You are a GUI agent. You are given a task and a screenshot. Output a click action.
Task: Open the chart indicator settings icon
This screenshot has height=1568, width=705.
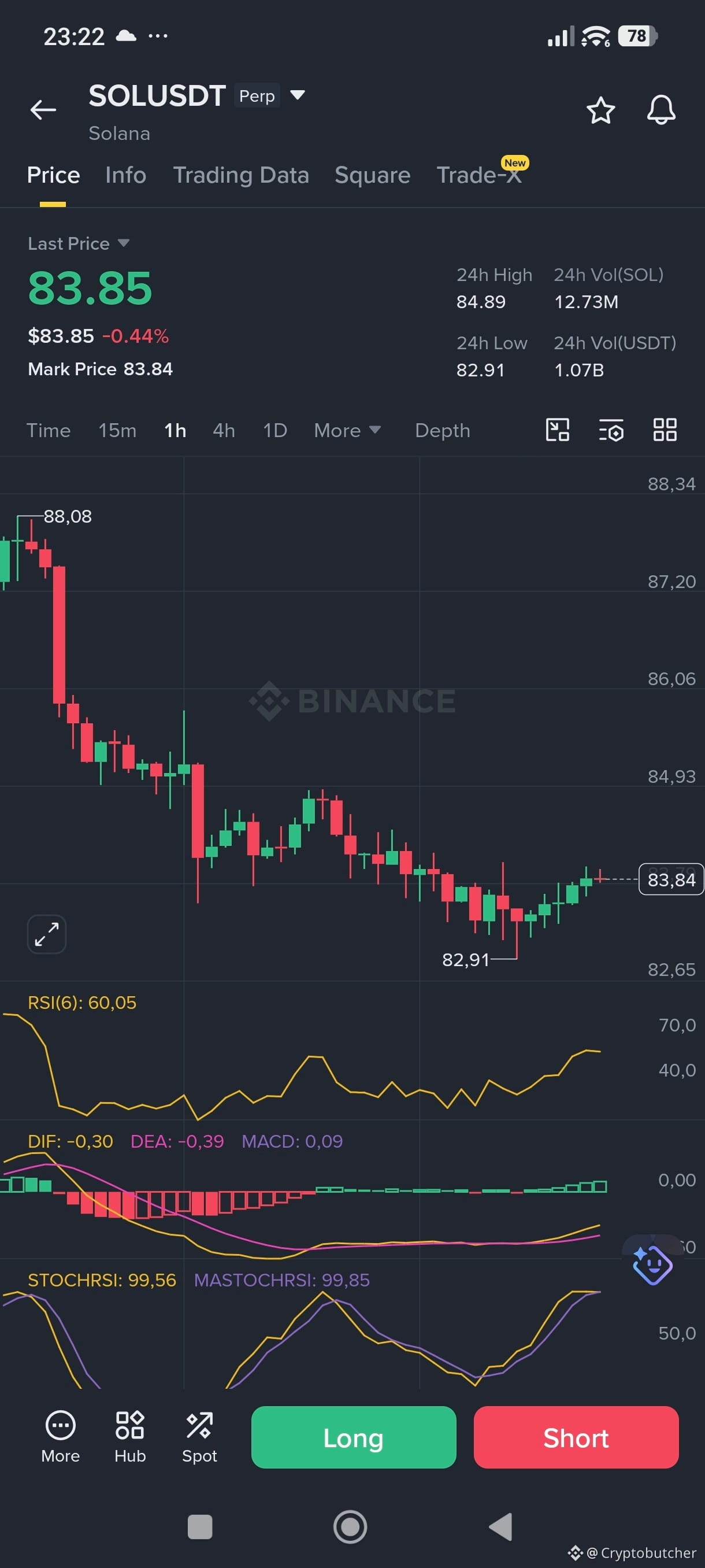click(x=611, y=430)
